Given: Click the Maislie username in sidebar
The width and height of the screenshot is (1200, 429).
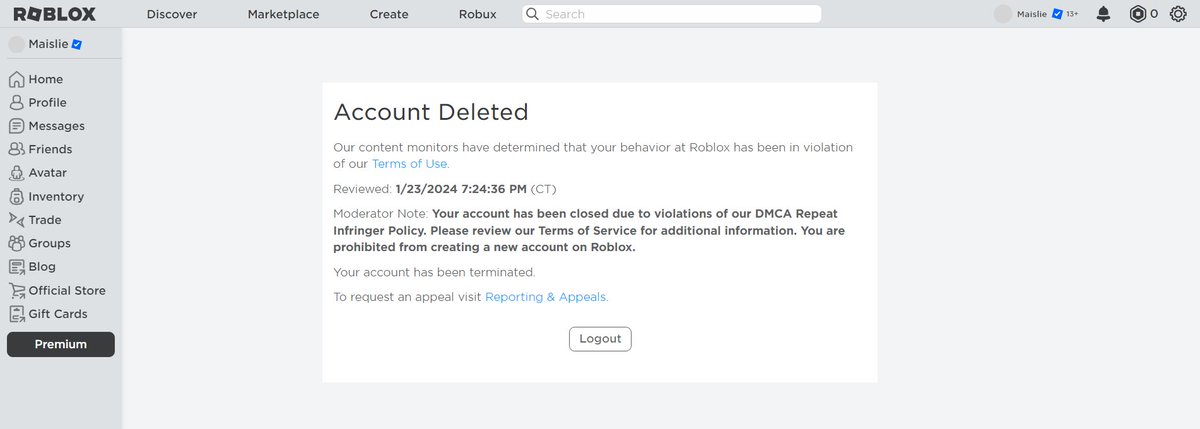Looking at the screenshot, I should click(48, 45).
